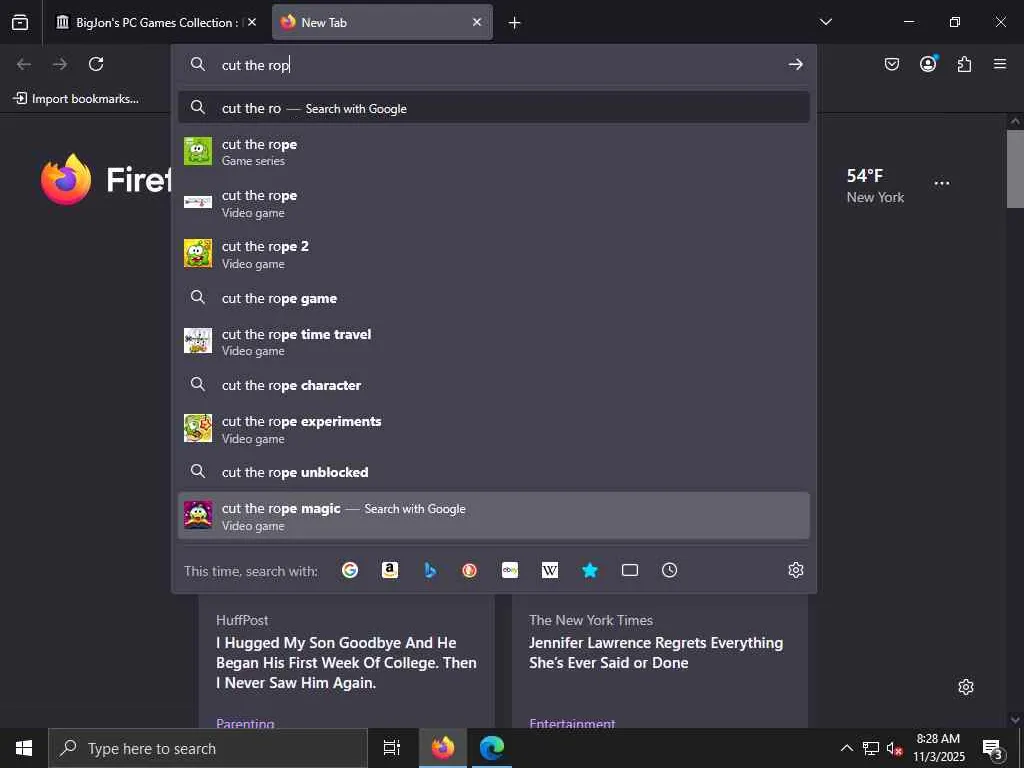The width and height of the screenshot is (1024, 768).
Task: Open the Jennifer Lawrence article link
Action: pyautogui.click(x=656, y=652)
